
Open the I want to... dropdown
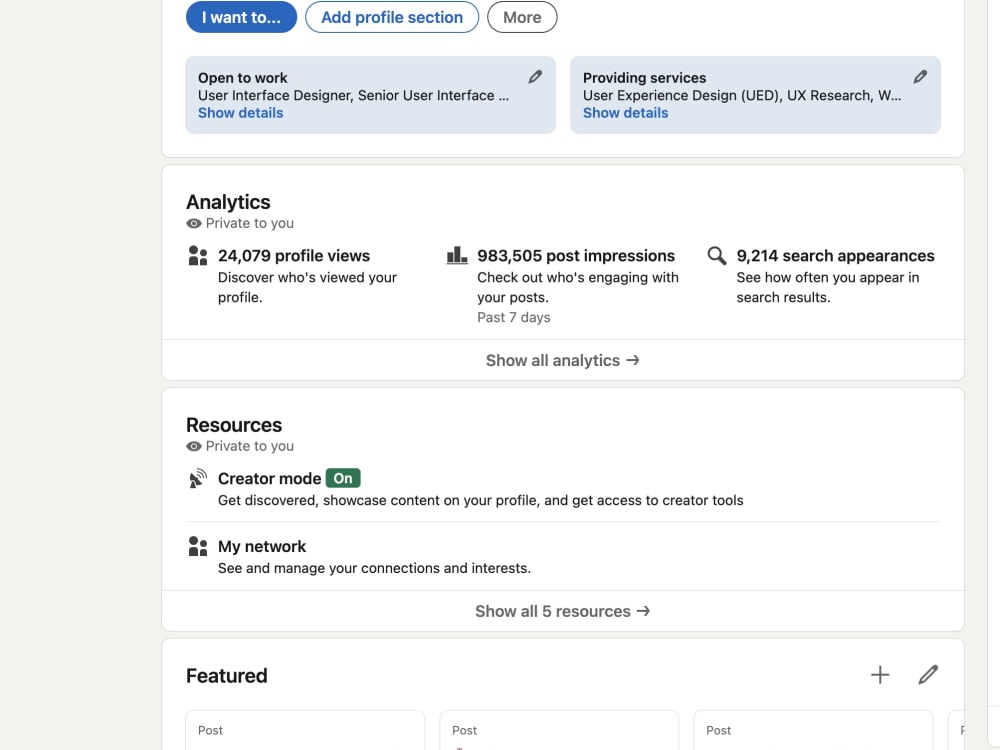[241, 17]
